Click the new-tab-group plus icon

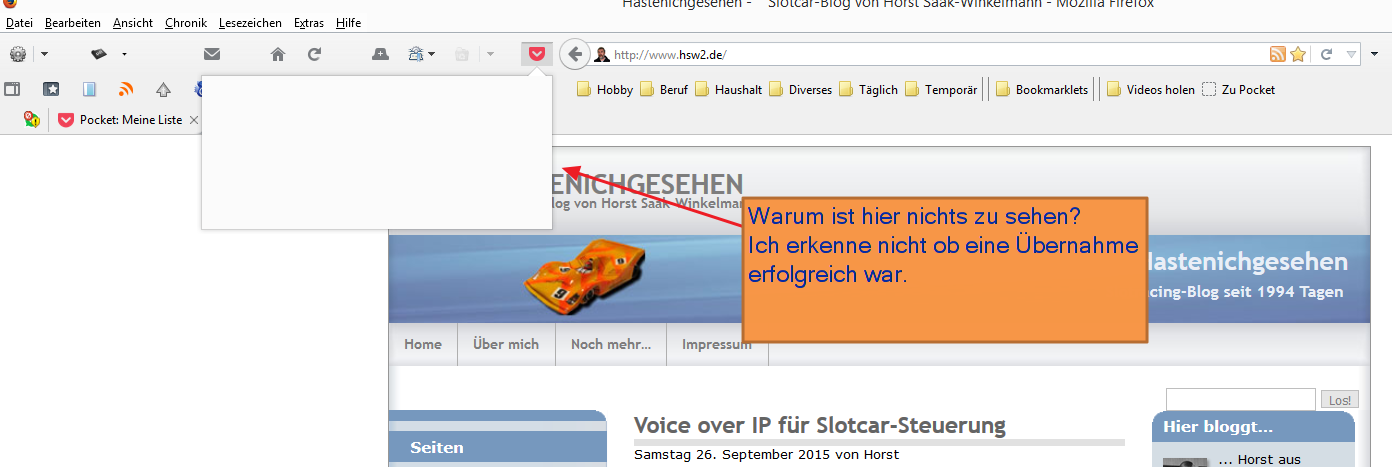pos(380,54)
